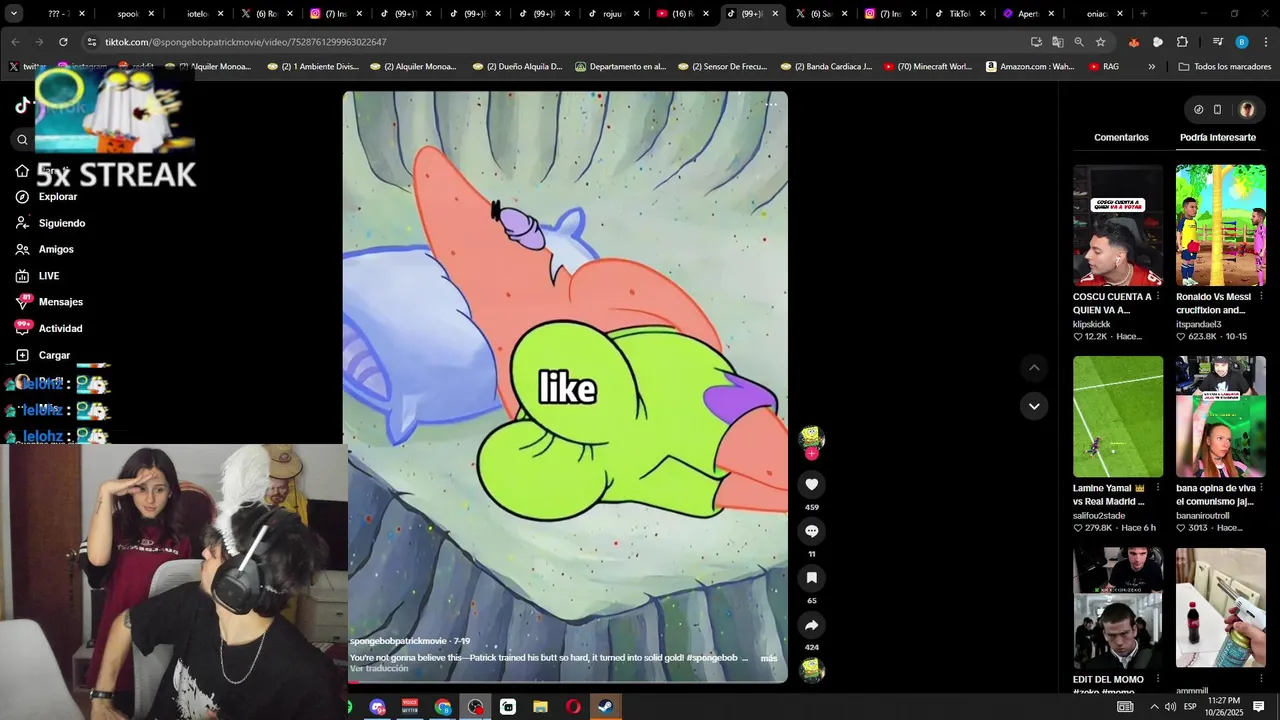This screenshot has height=720, width=1280.
Task: Open options for Ronaldo Vs Messi video
Action: click(x=1261, y=297)
